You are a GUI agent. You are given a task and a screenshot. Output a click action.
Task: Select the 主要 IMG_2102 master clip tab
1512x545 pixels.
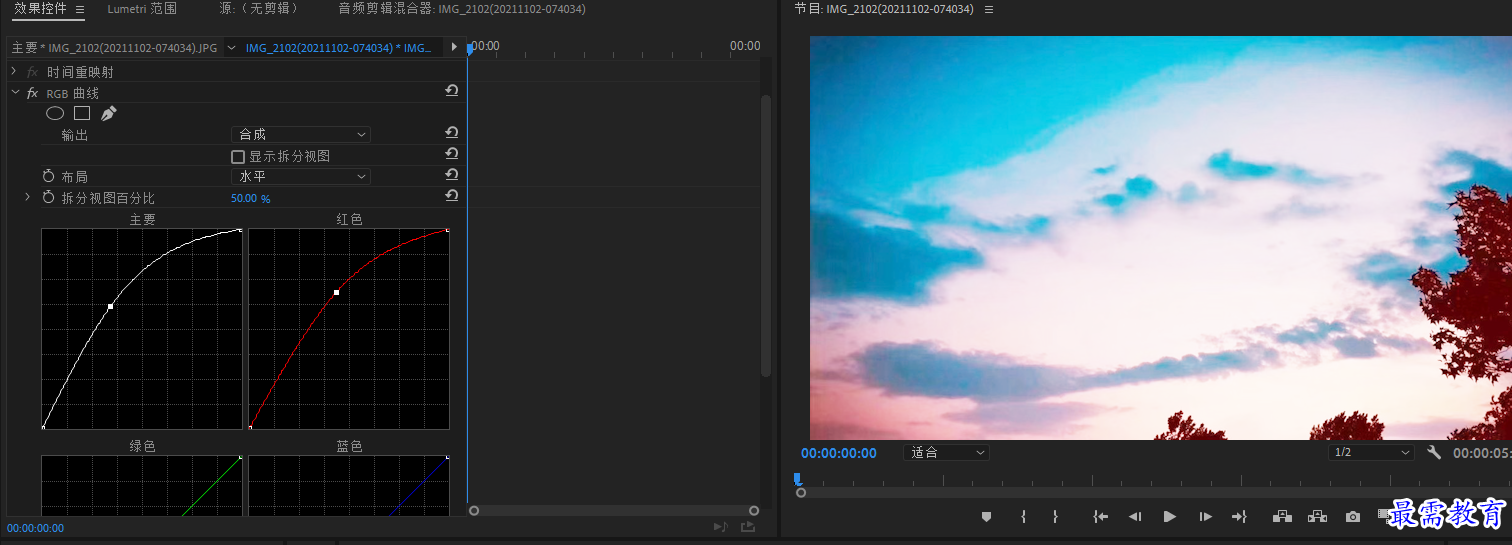click(114, 48)
